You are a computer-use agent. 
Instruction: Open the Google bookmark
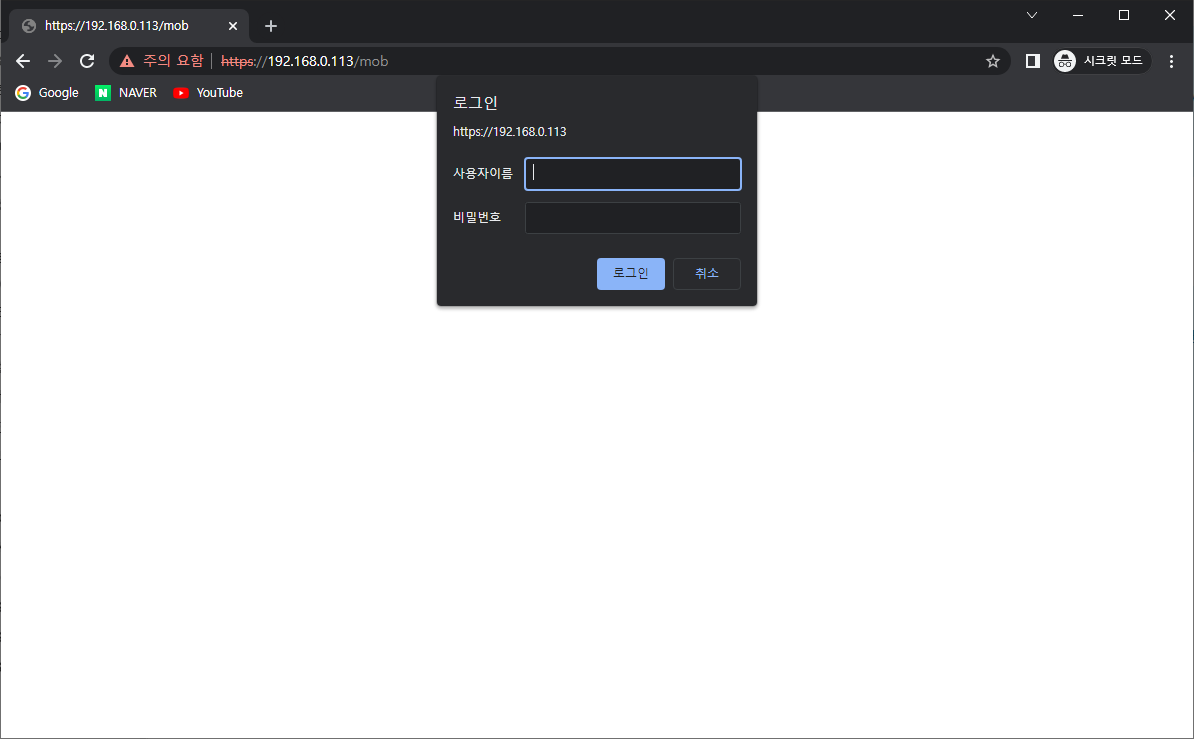[x=47, y=93]
